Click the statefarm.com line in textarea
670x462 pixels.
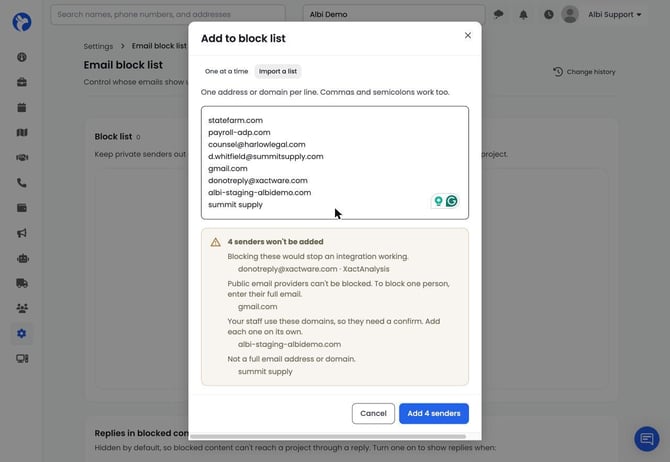(x=235, y=121)
